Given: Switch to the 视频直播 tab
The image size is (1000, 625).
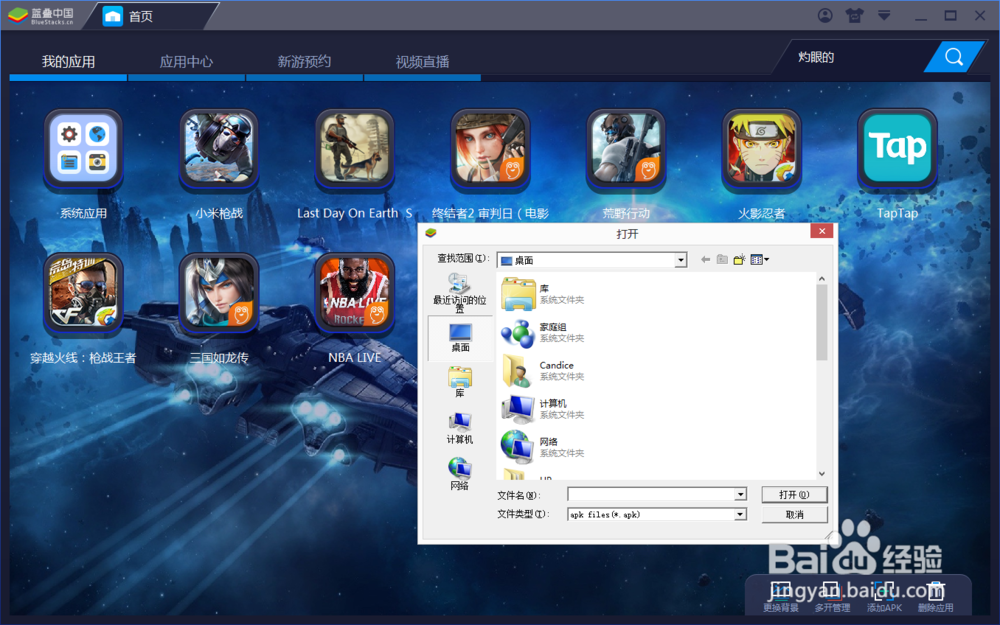Looking at the screenshot, I should [422, 62].
